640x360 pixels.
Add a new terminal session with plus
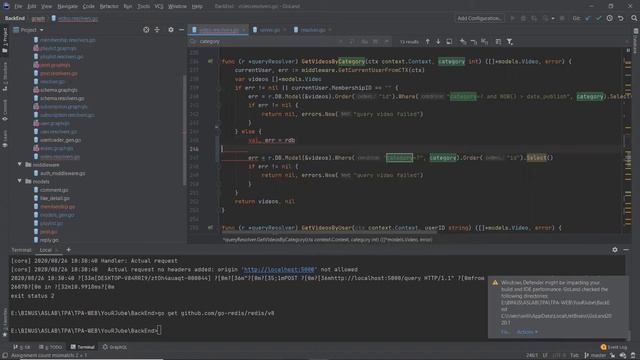(x=68, y=250)
